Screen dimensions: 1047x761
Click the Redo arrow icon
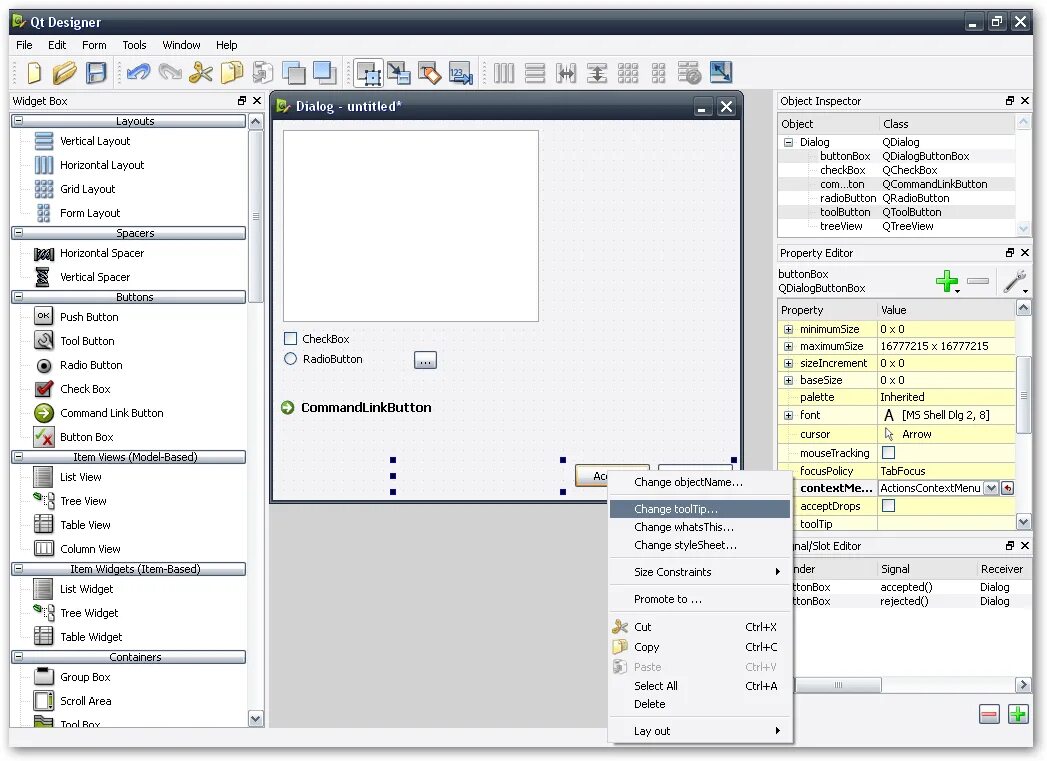170,72
